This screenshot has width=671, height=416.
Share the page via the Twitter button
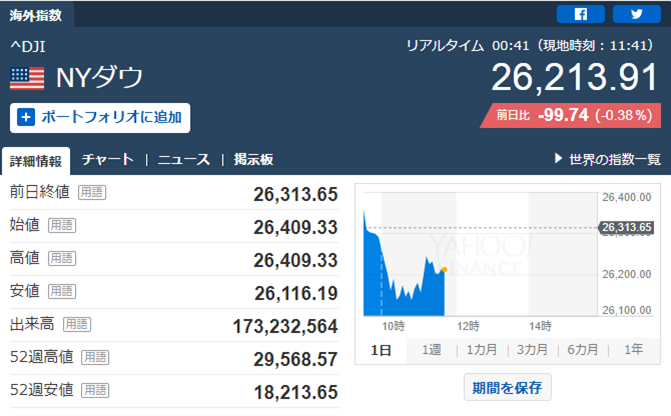(x=637, y=14)
